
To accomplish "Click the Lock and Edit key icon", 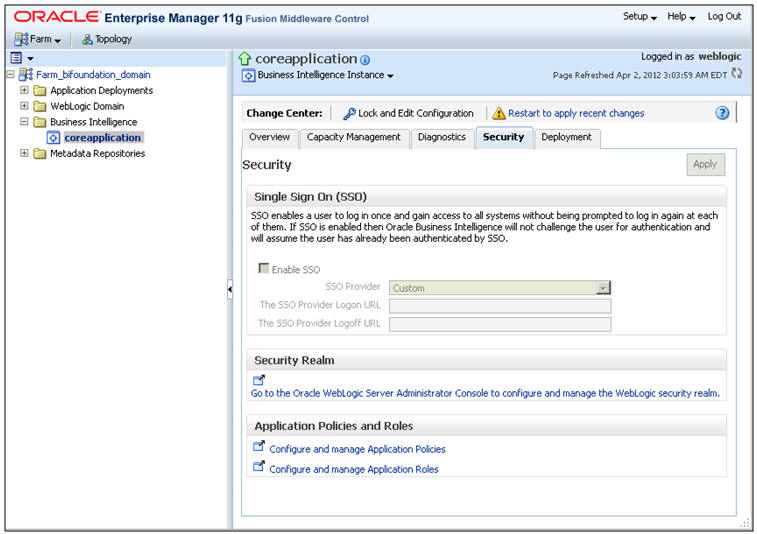I will [x=349, y=114].
